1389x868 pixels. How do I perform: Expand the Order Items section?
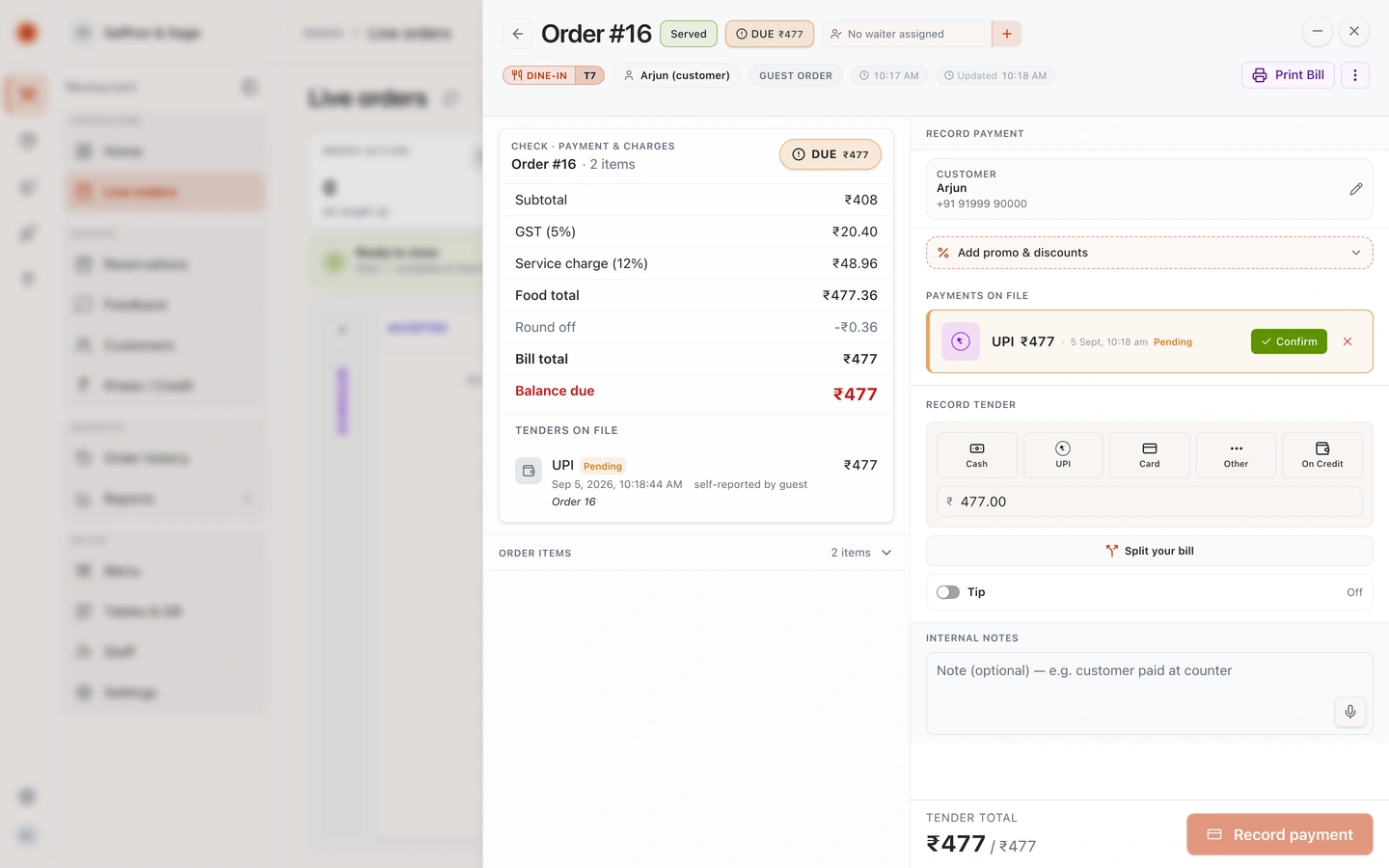coord(696,553)
